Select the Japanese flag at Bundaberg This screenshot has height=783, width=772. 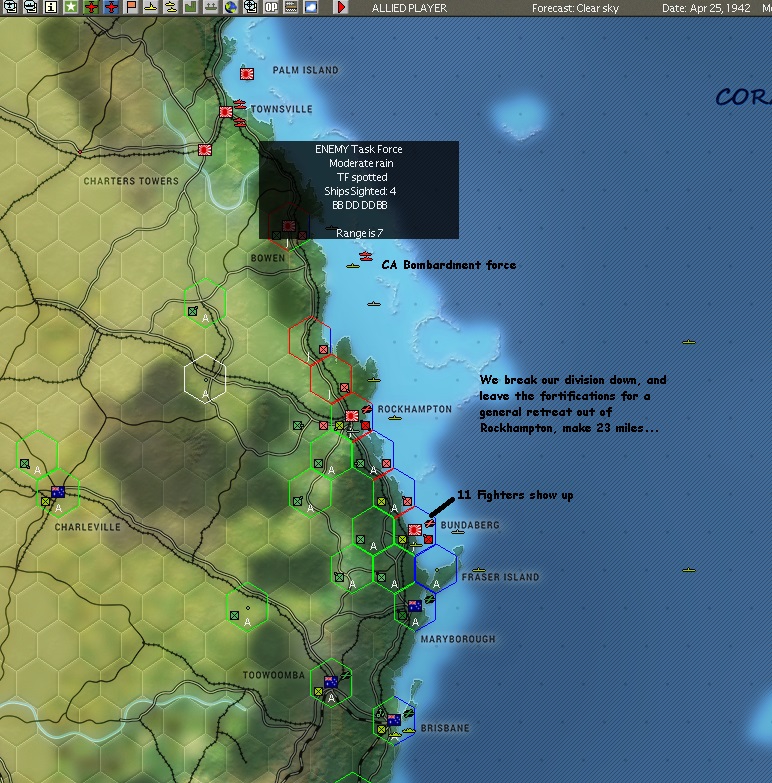[x=414, y=530]
